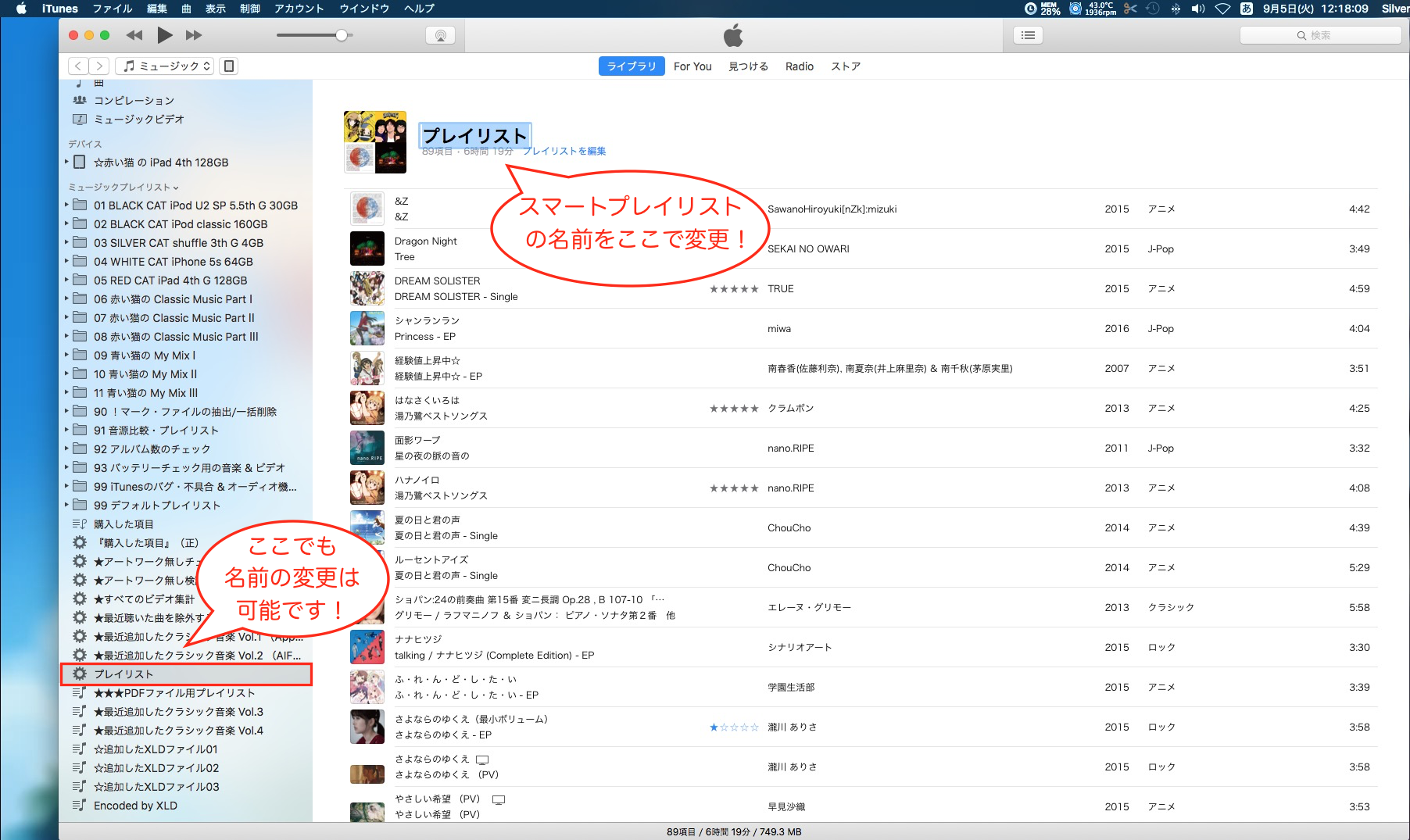Switch to the 見つける tab
This screenshot has height=840, width=1410.
click(748, 66)
